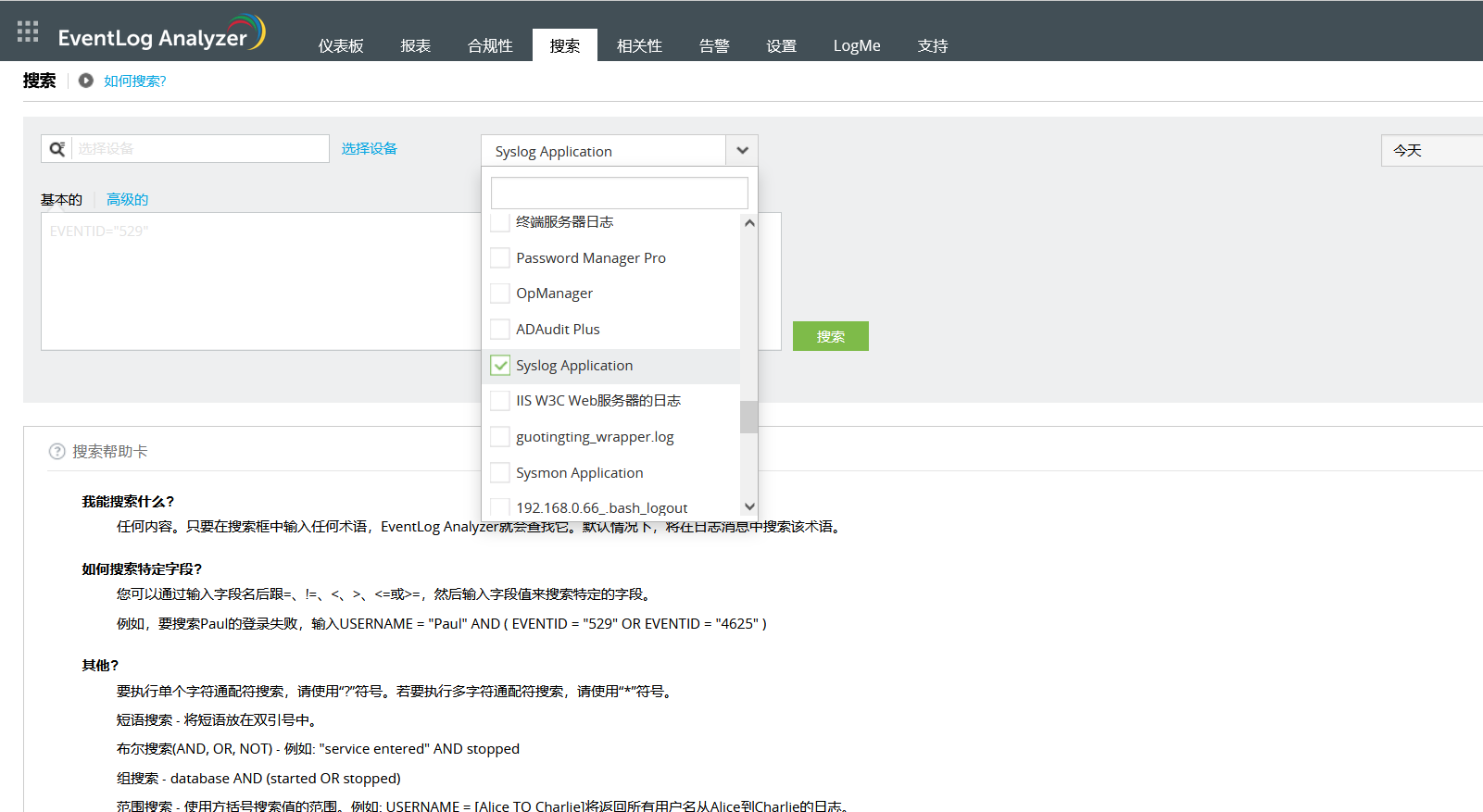
Task: Click the green 搜索 button
Action: [x=831, y=336]
